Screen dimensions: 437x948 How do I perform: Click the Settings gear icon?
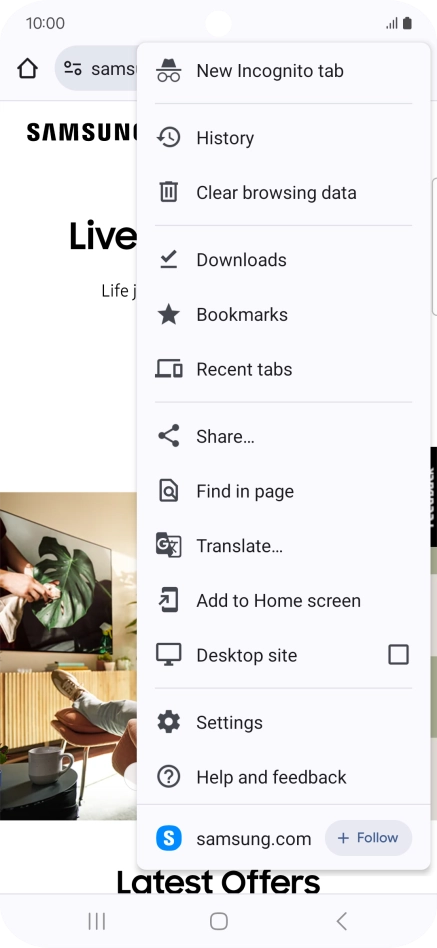[x=169, y=722]
